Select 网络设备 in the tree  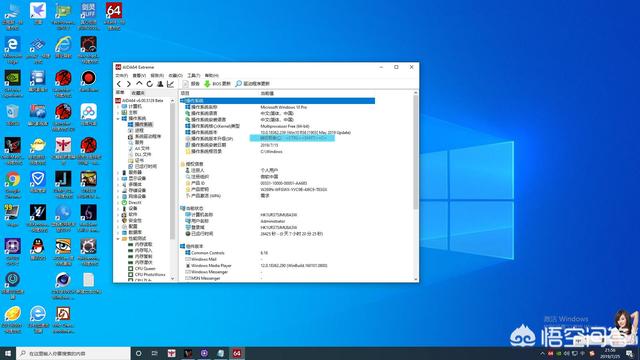(137, 196)
